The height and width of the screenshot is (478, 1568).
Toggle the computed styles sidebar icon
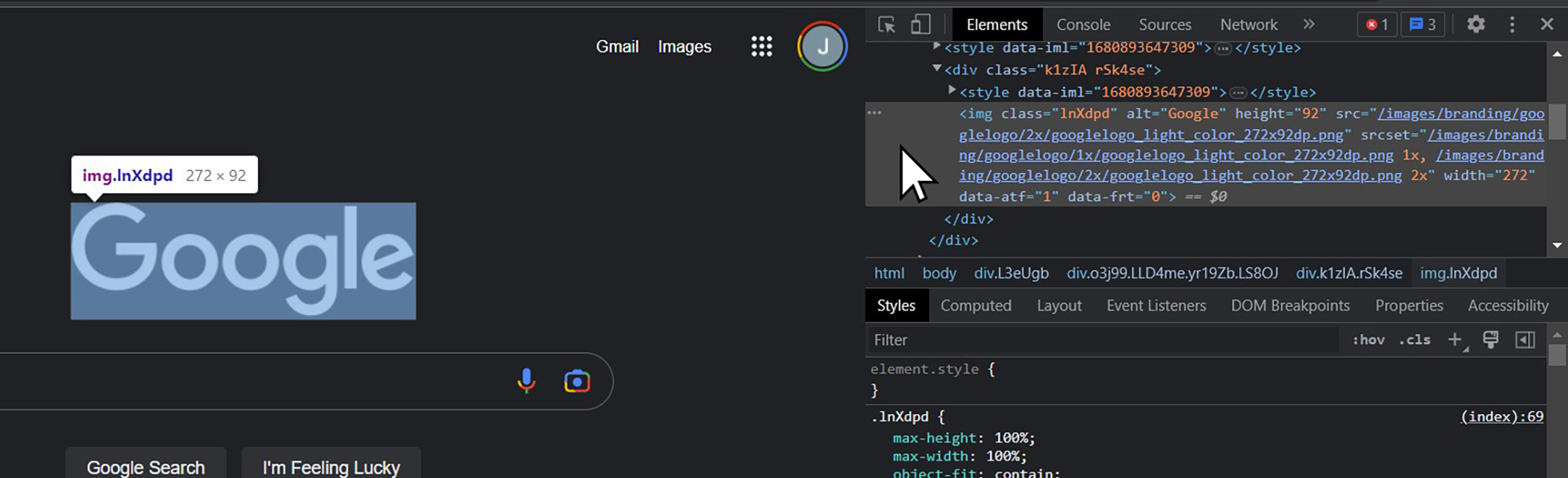(x=1525, y=340)
